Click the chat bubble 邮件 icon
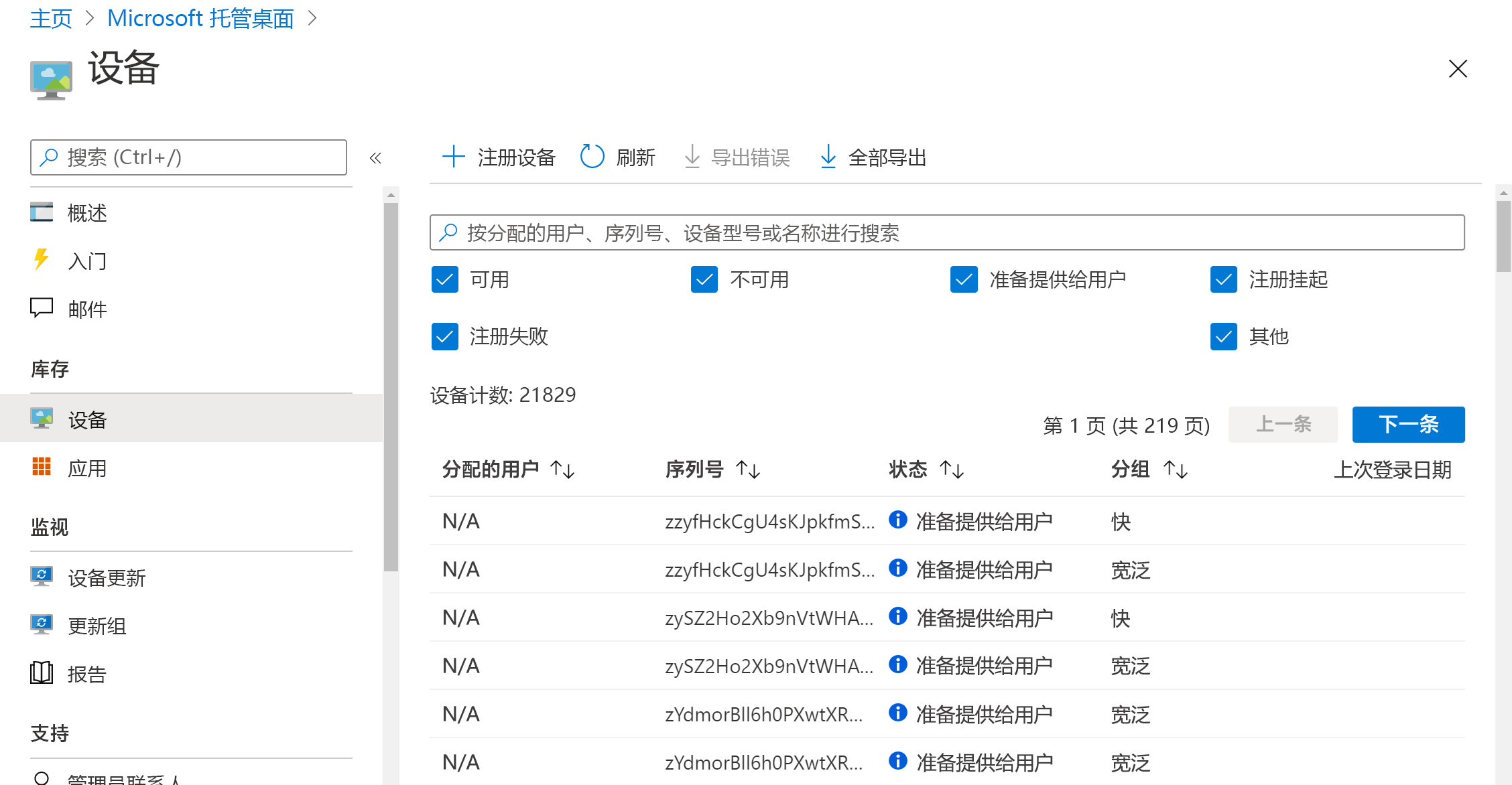This screenshot has height=785, width=1512. click(x=42, y=308)
